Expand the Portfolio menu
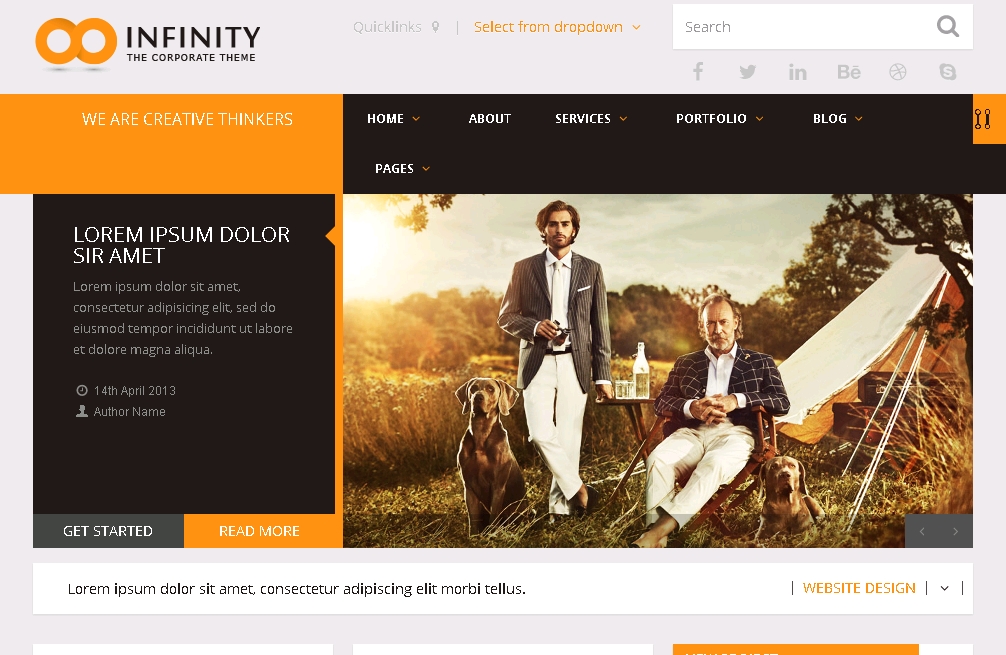The image size is (1006, 655). tap(719, 119)
